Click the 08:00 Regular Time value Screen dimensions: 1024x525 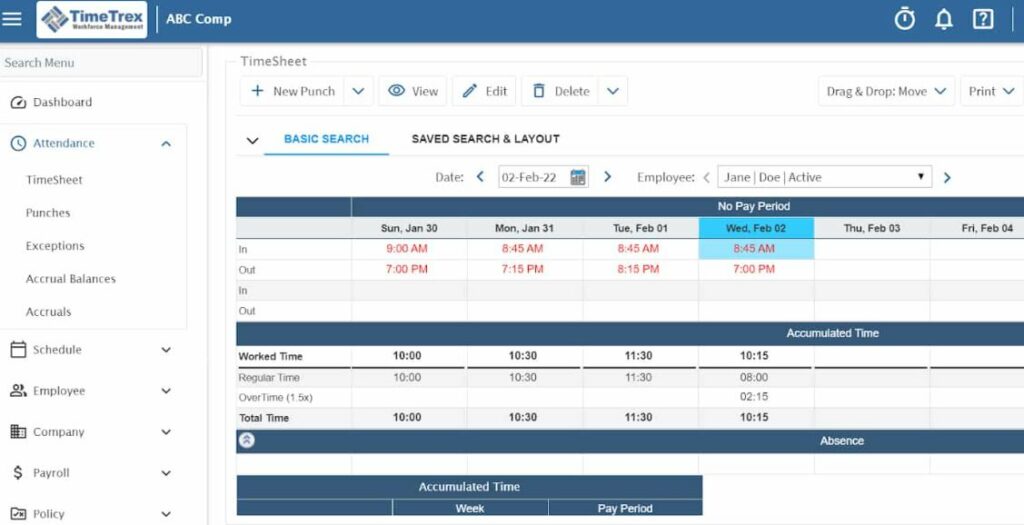pyautogui.click(x=754, y=377)
